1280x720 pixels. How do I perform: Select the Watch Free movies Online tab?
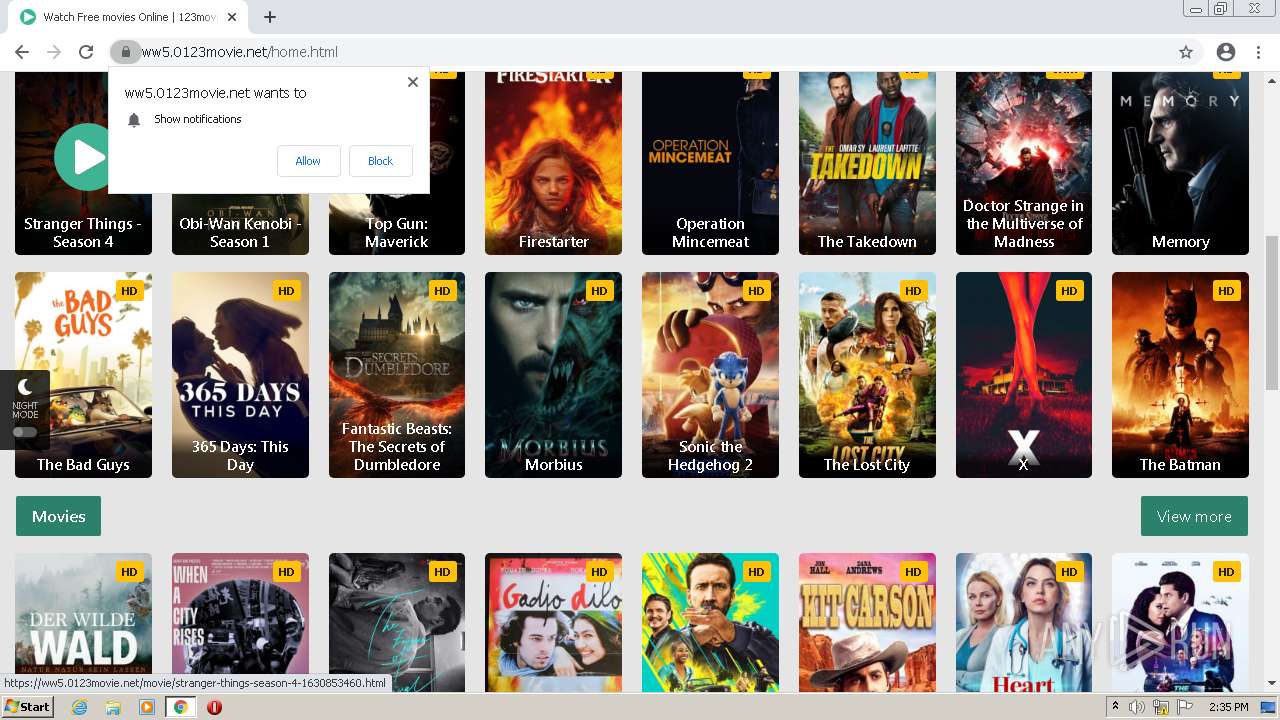click(x=128, y=17)
